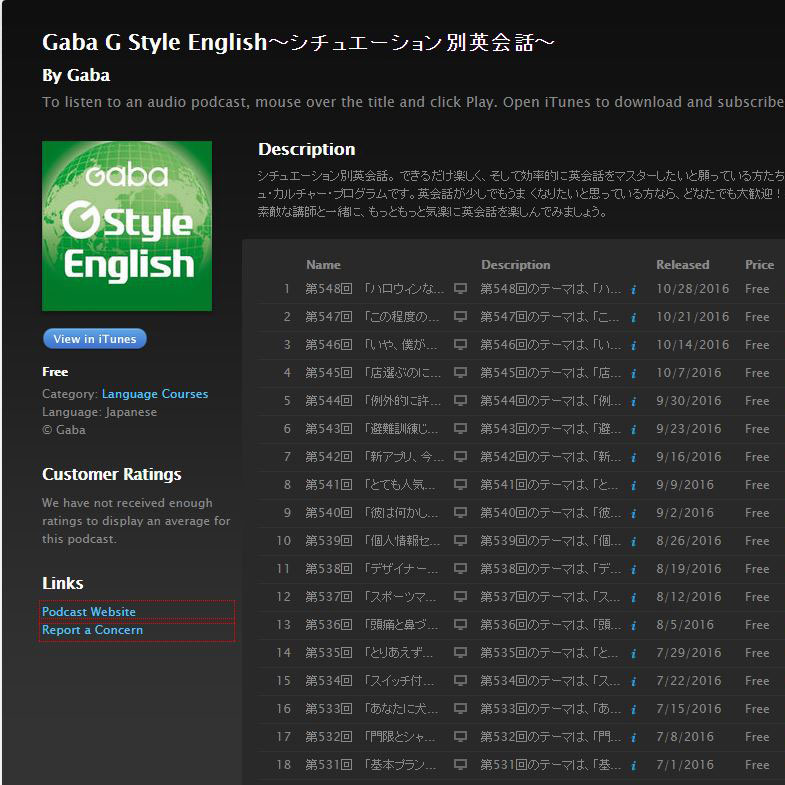Open info icon for 8/12/2016 episode

(633, 598)
